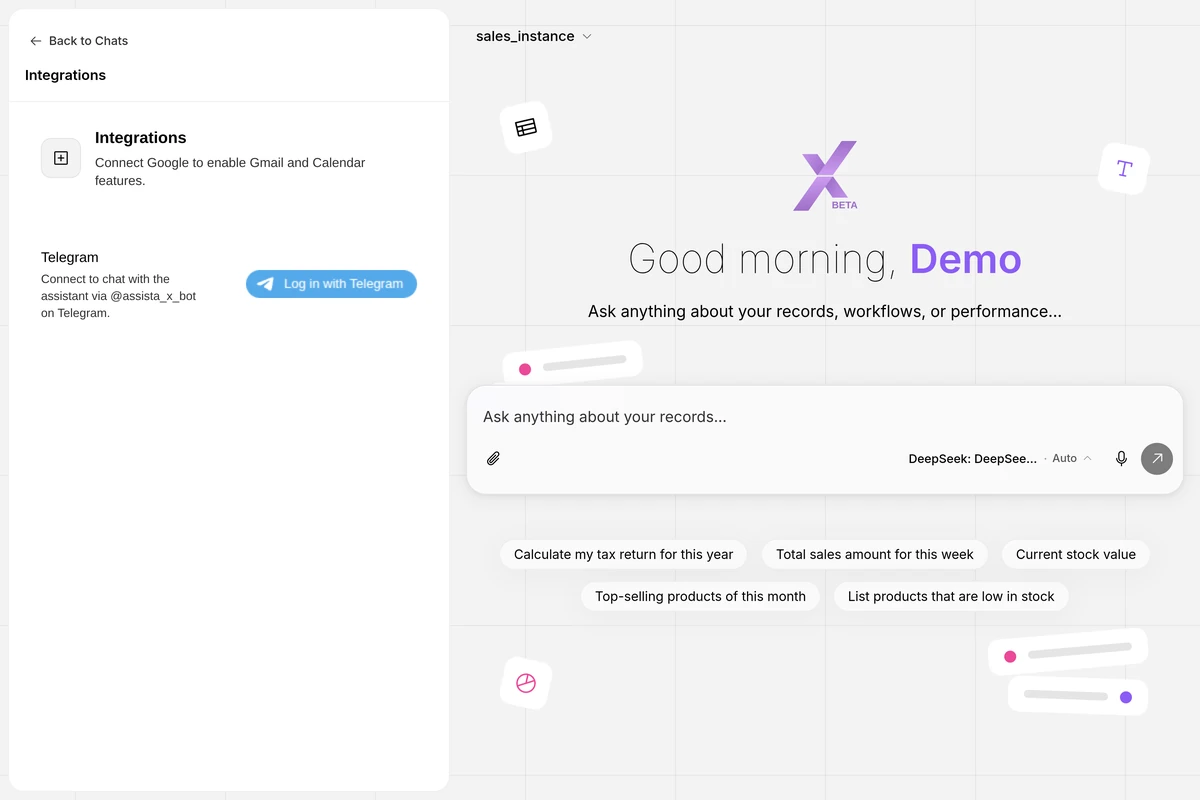Go back using the Back to Chats arrow
This screenshot has width=1200, height=800.
click(36, 41)
